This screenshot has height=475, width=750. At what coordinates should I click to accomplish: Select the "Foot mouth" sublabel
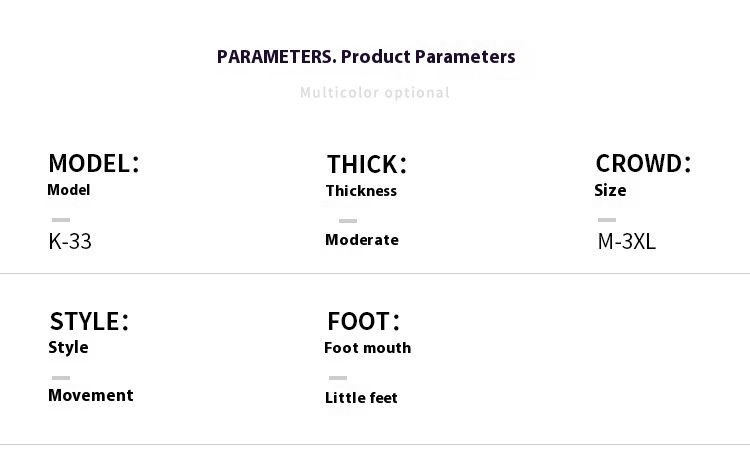368,348
